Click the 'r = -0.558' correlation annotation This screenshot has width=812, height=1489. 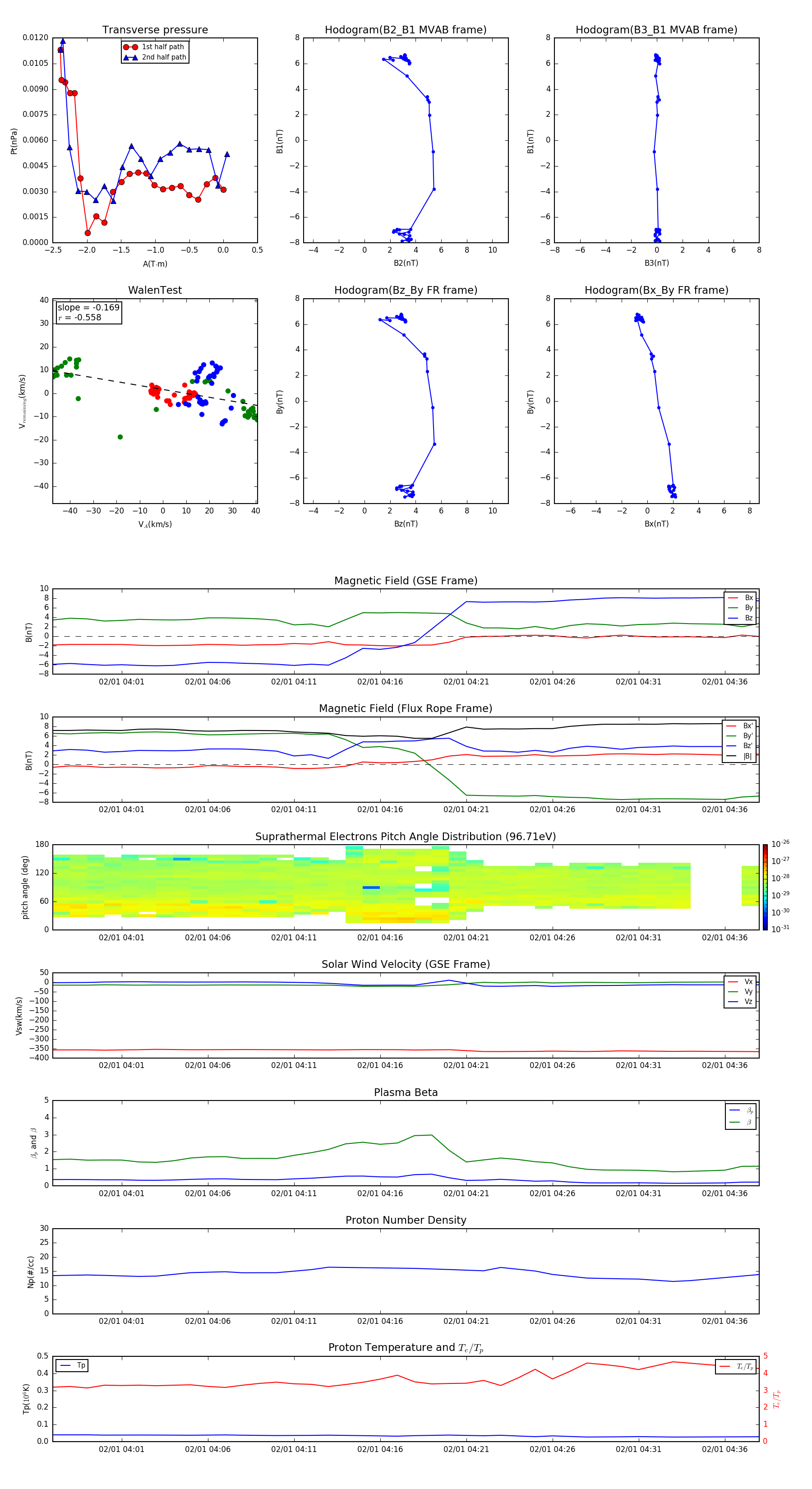tap(80, 317)
